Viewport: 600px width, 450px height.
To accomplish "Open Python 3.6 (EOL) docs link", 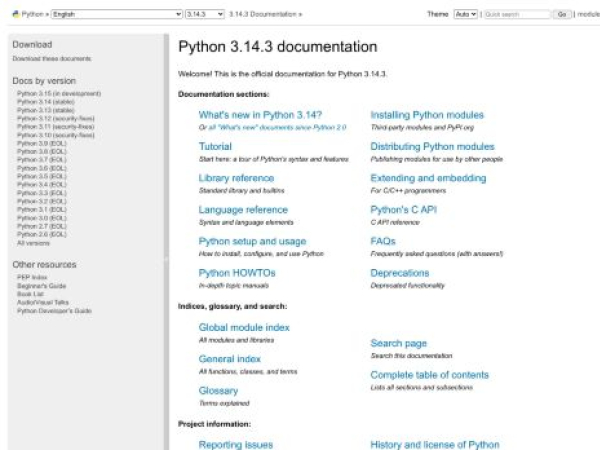I will click(42, 168).
